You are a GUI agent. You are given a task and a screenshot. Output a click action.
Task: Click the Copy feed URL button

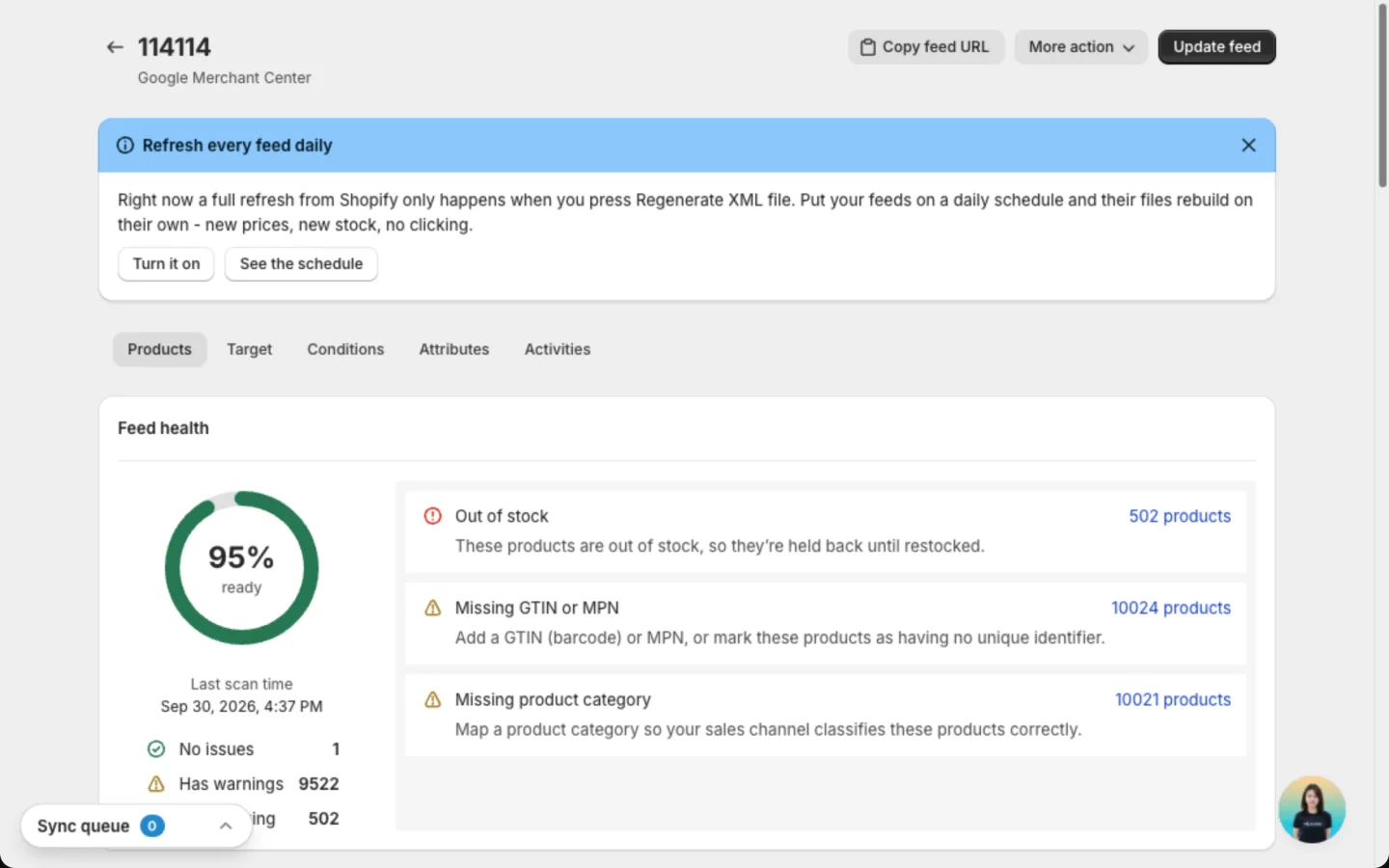(926, 47)
